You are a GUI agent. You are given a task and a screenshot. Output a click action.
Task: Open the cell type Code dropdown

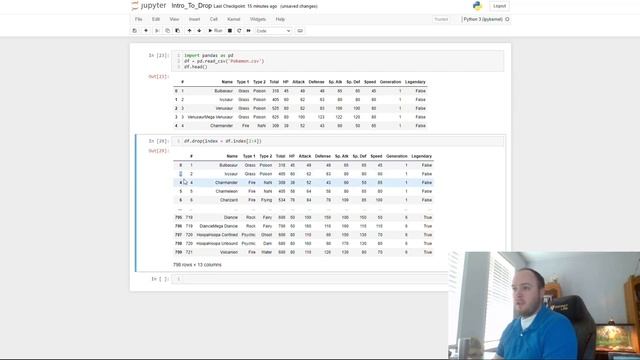273,31
